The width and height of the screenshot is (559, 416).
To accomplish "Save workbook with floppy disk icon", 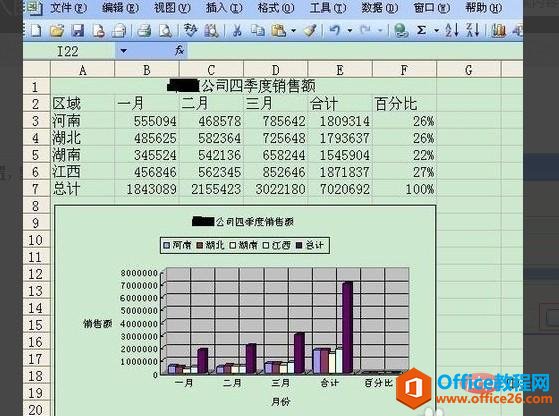I will tap(77, 31).
